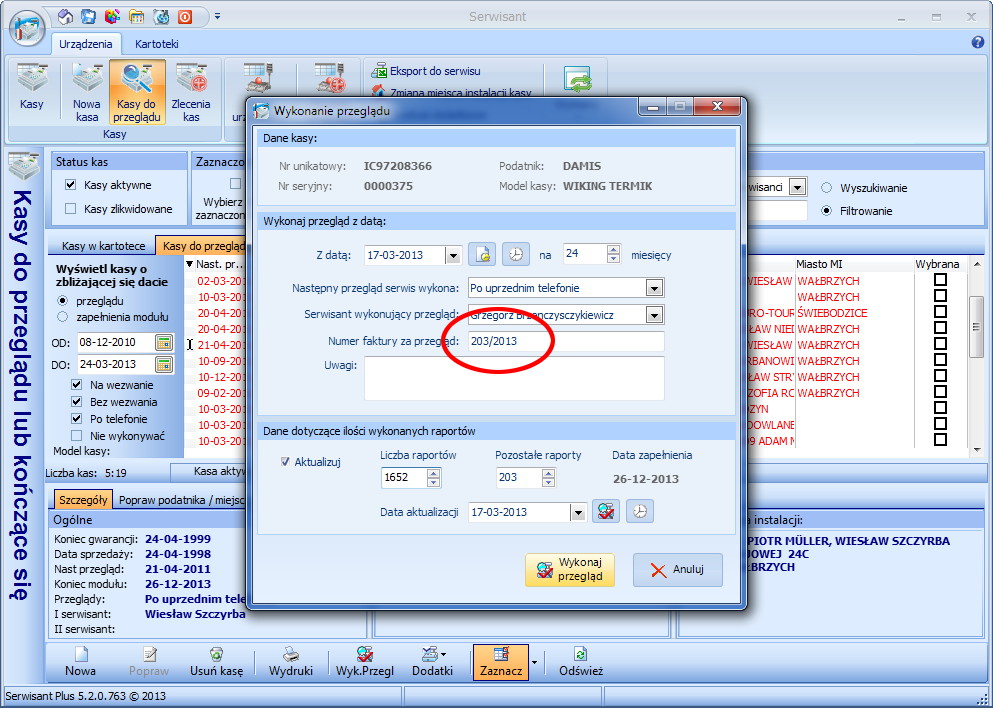The width and height of the screenshot is (993, 708).
Task: Click Usuń kasę in bottom toolbar
Action: point(217,662)
